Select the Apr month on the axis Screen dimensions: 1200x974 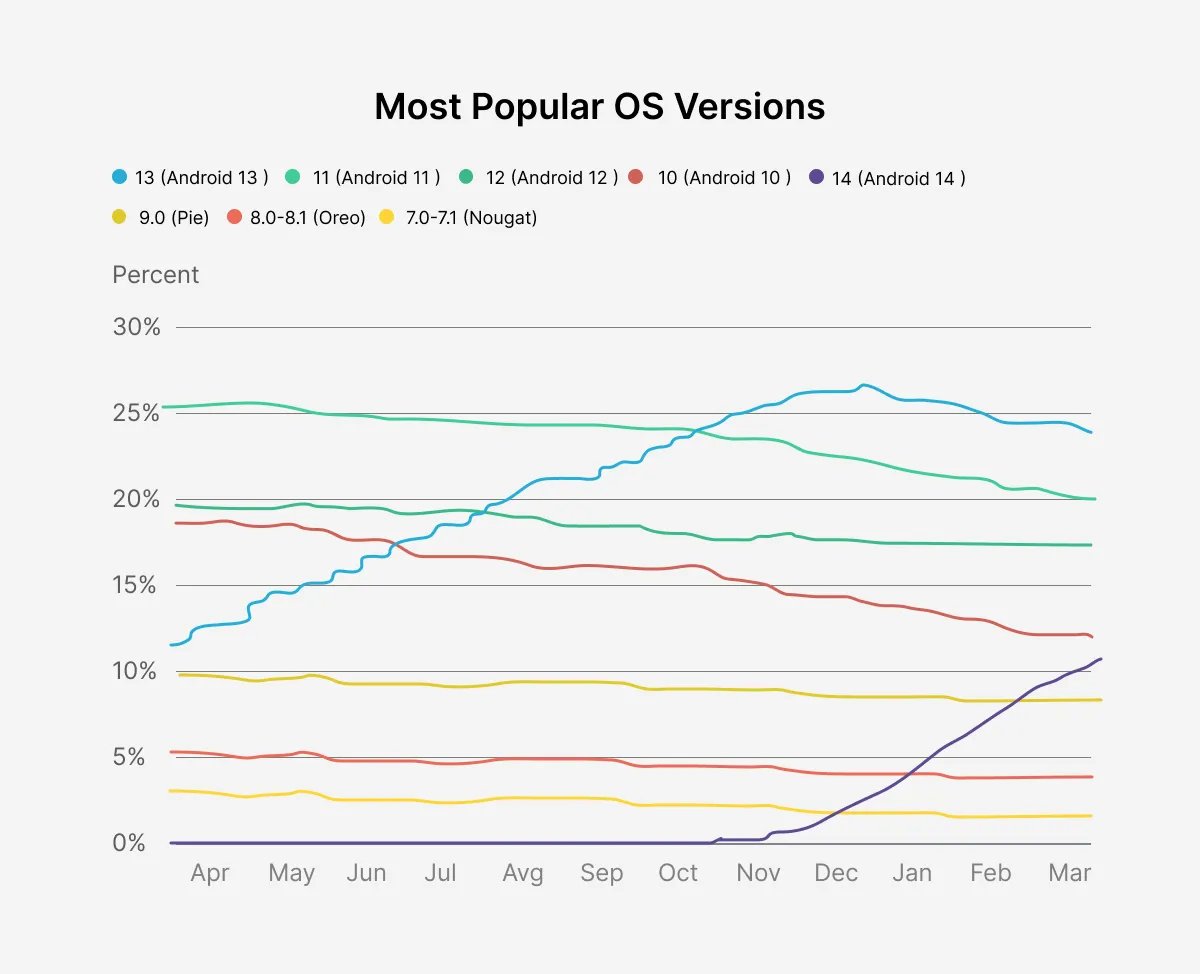[x=210, y=873]
